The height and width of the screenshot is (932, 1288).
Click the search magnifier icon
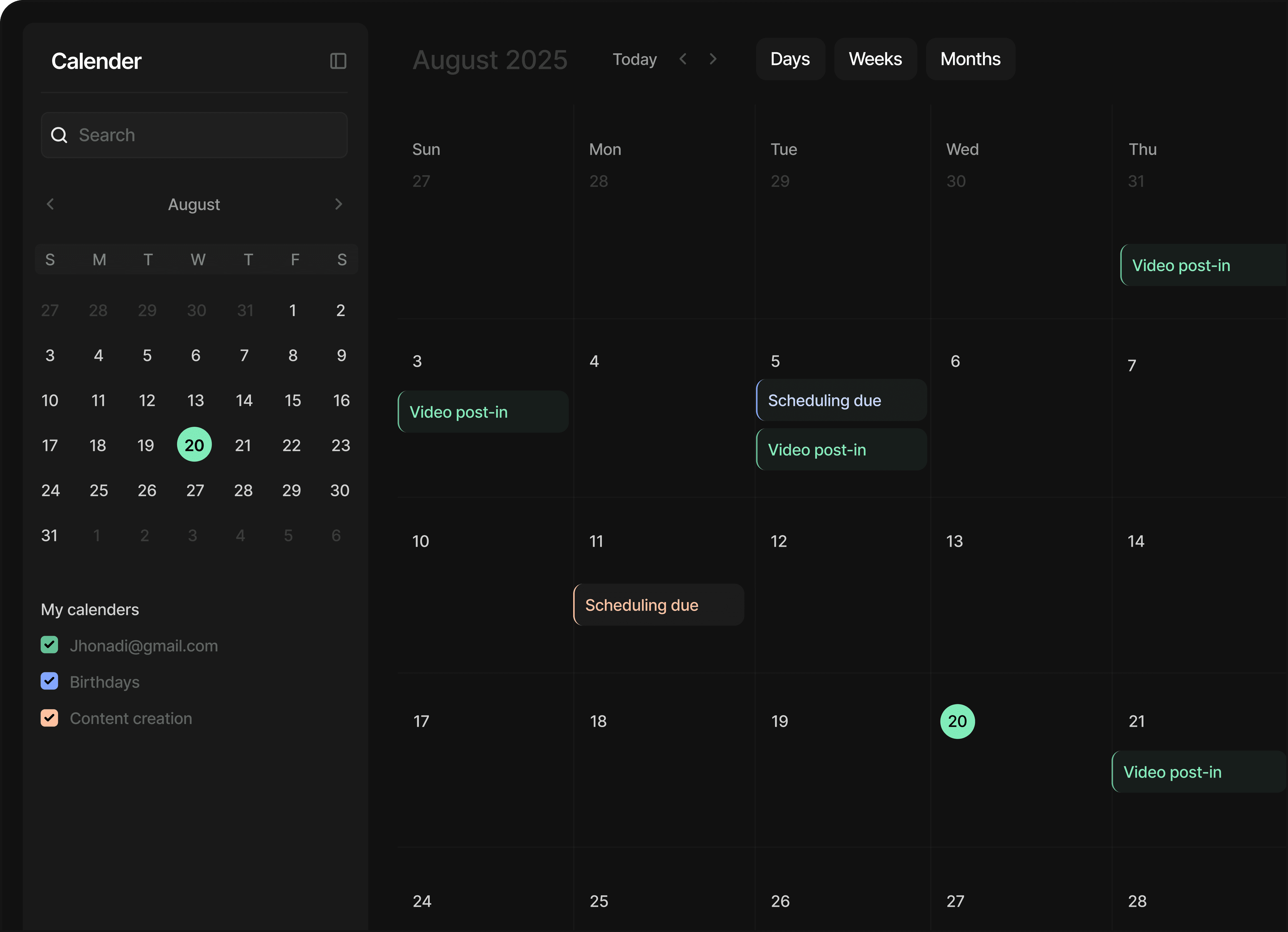coord(60,135)
